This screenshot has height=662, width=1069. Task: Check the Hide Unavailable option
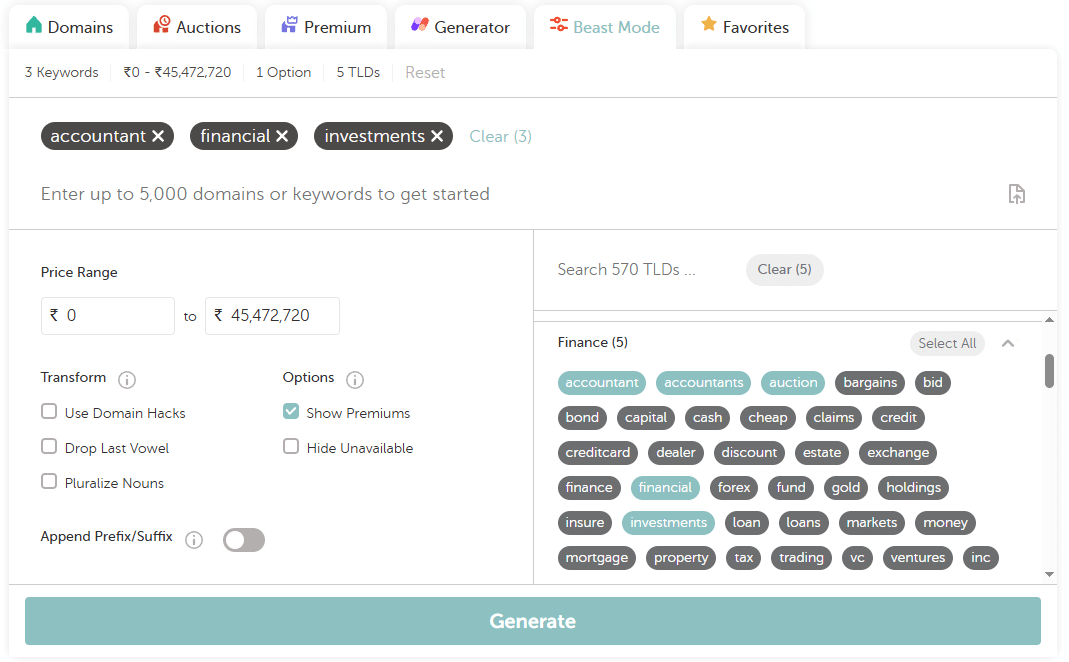290,447
